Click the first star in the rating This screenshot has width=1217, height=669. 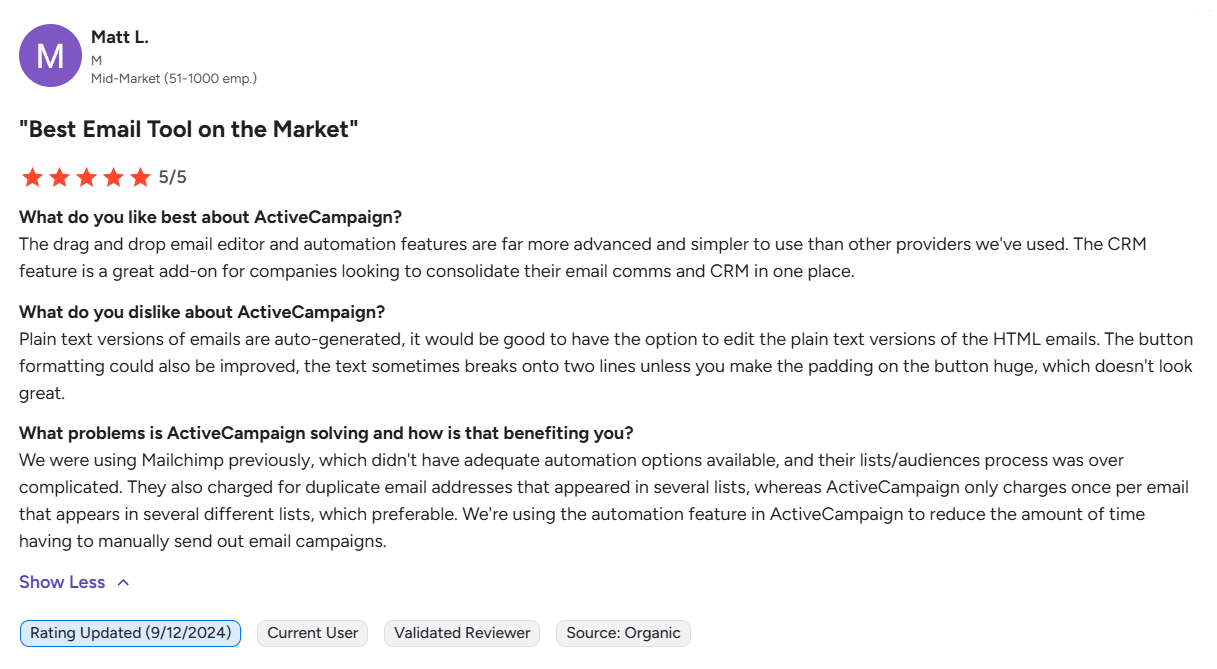[32, 177]
